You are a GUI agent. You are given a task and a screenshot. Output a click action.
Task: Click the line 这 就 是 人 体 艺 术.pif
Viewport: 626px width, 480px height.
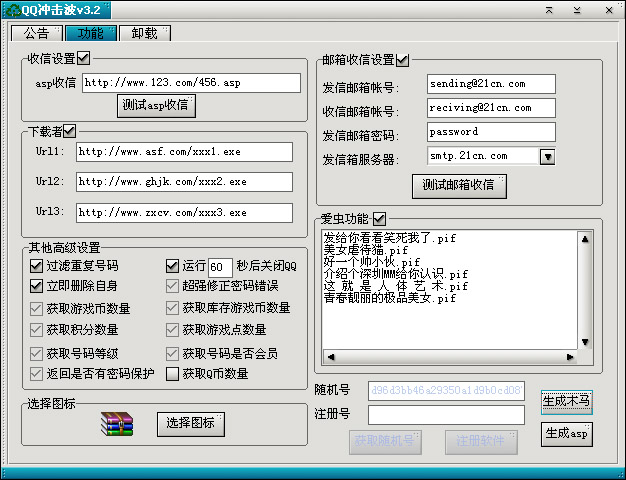pos(396,286)
